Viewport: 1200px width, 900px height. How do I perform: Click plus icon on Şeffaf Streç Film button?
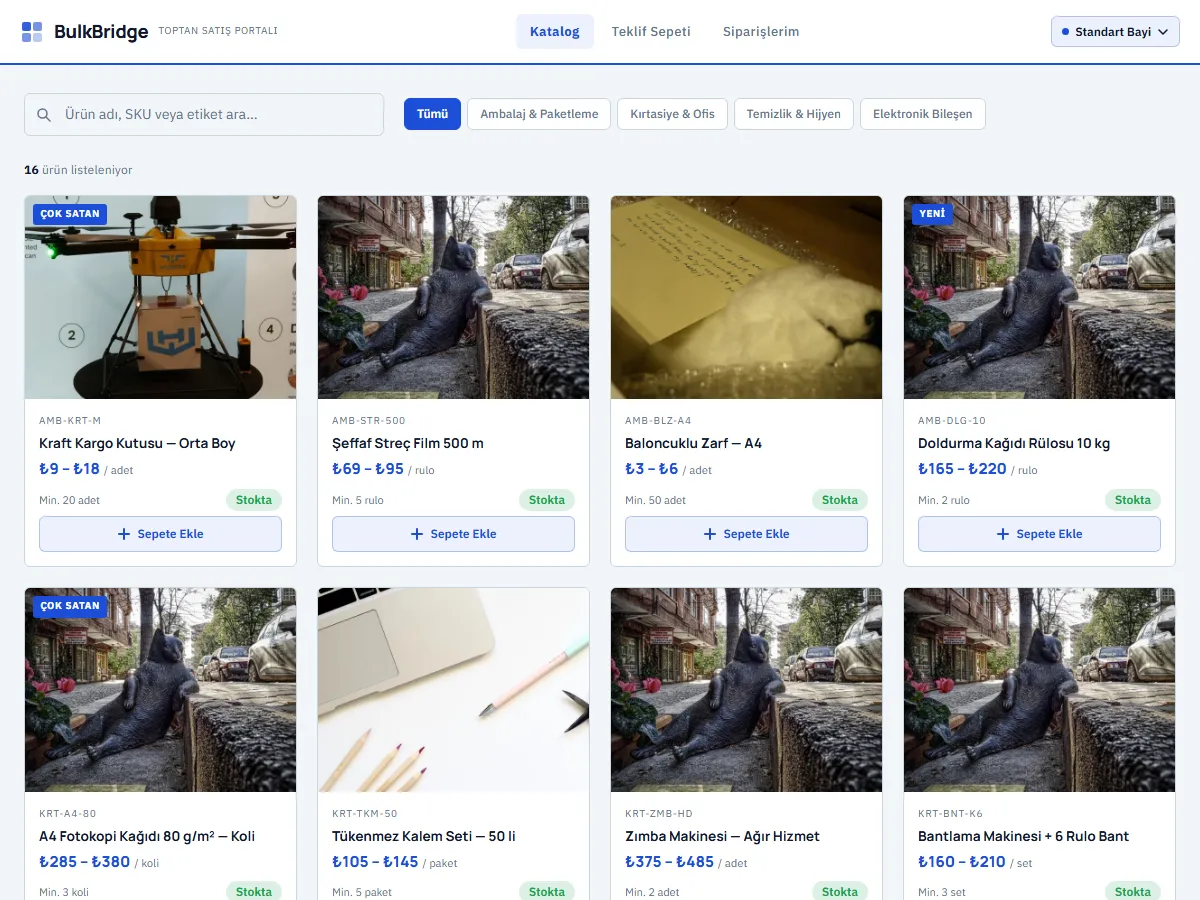tap(417, 534)
